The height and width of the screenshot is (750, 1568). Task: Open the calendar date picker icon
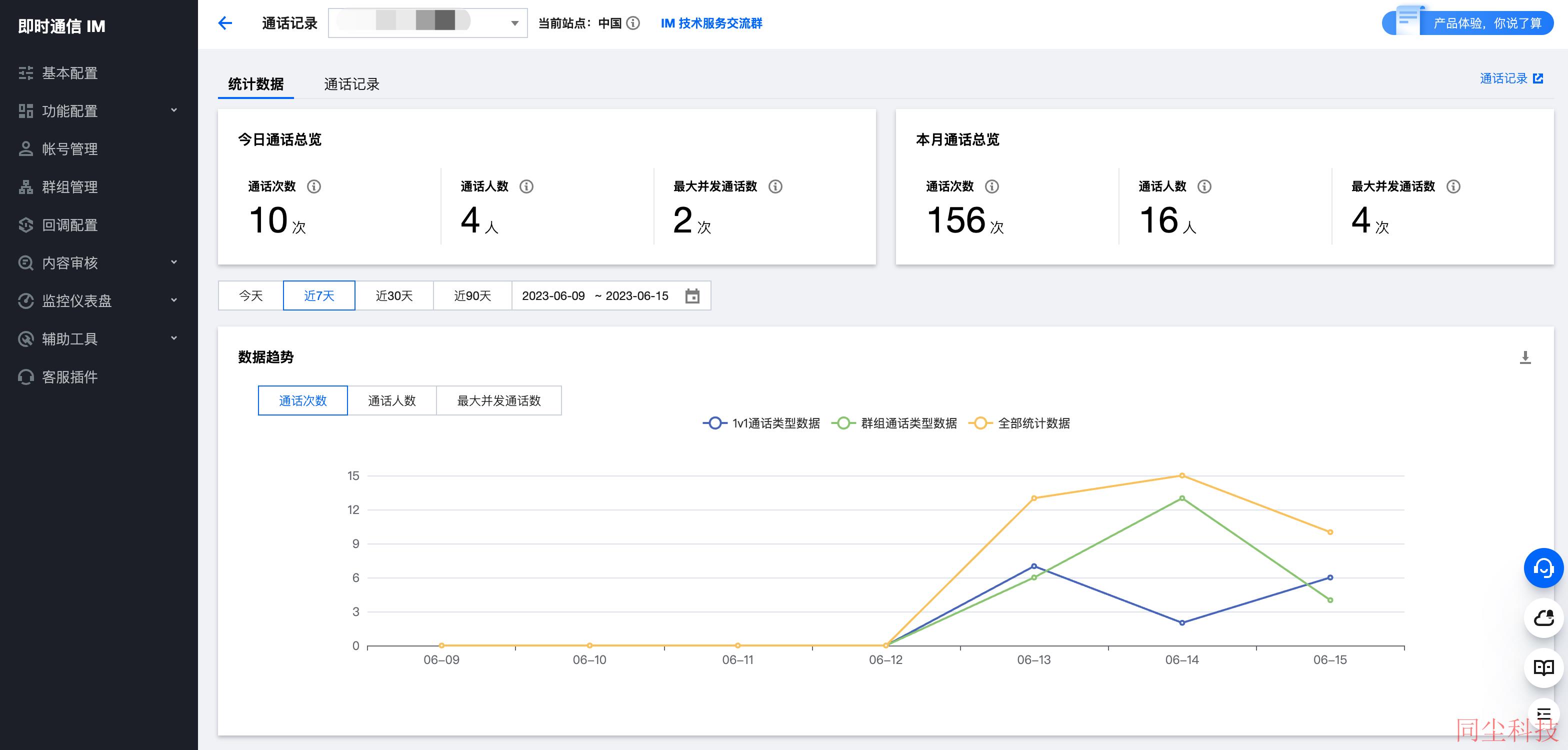pyautogui.click(x=692, y=296)
